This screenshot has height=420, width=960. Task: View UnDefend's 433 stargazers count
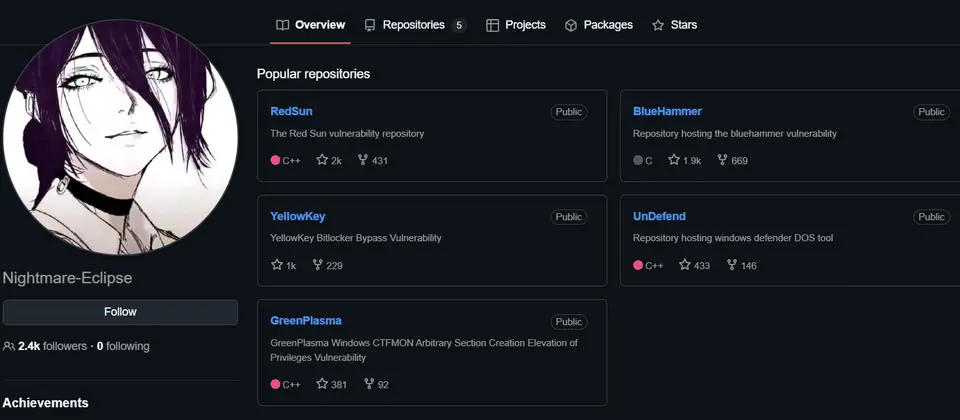(x=702, y=266)
